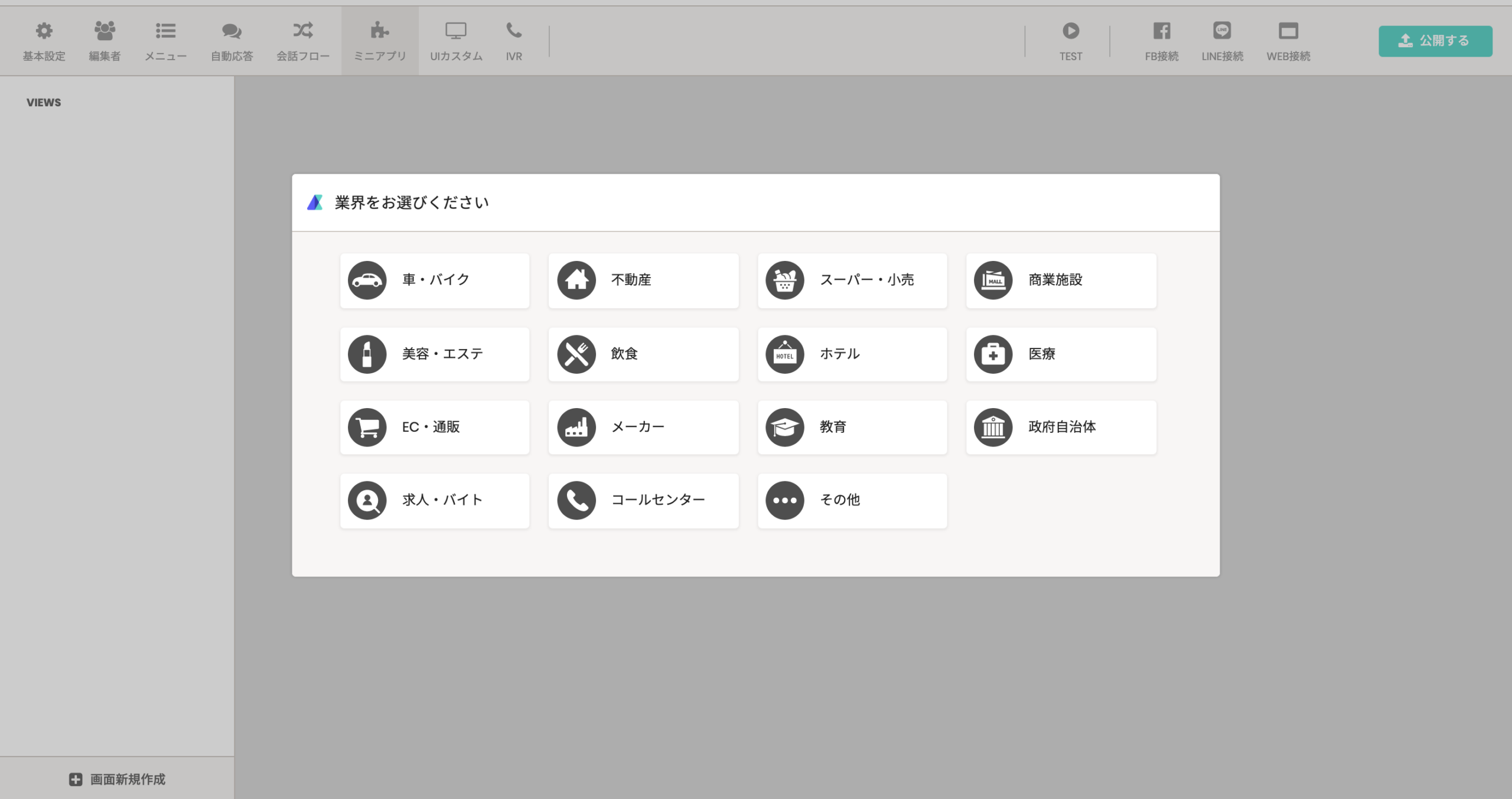
Task: Click the 公開する publish button
Action: click(1435, 41)
